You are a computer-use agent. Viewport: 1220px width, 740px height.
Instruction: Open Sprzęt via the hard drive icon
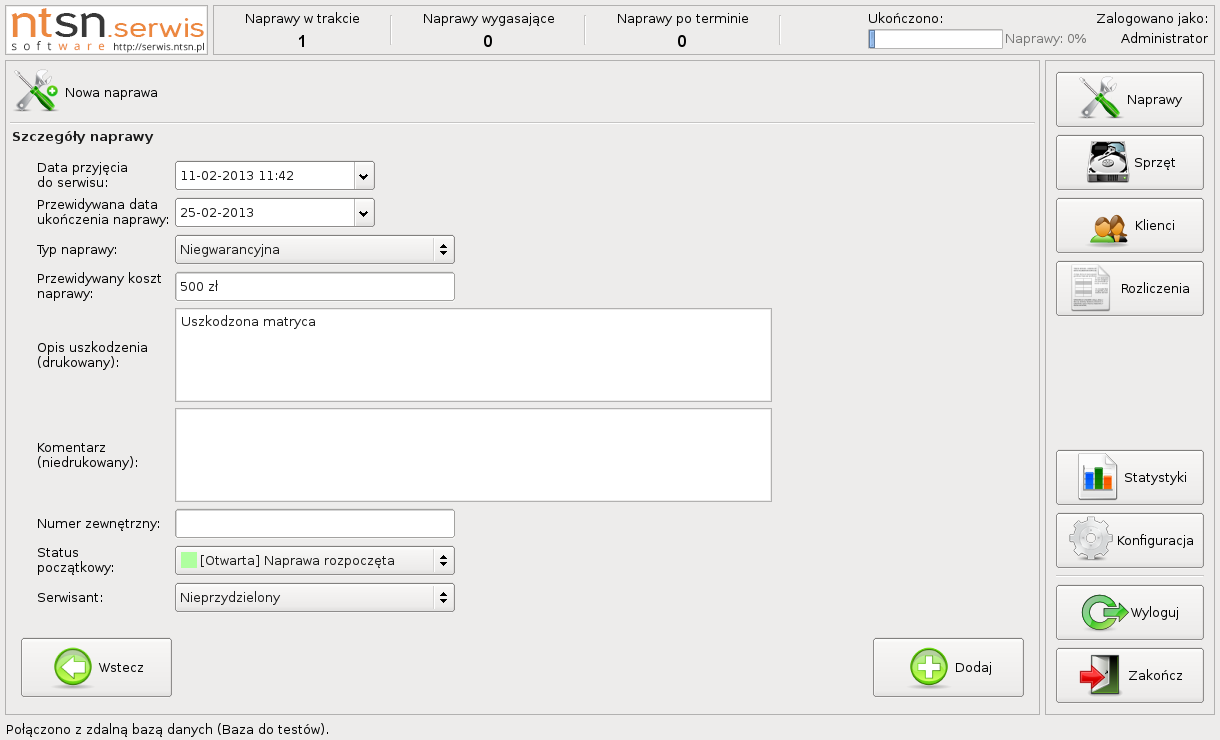(1107, 162)
